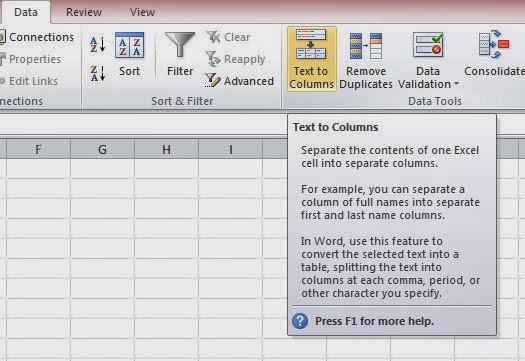This screenshot has width=525, height=361.
Task: Click the Remove Duplicates icon
Action: 366,46
